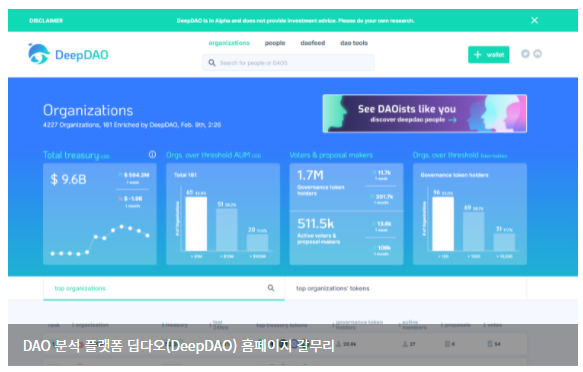This screenshot has height=372, width=583.
Task: Close the disclaimer banner
Action: [534, 20]
